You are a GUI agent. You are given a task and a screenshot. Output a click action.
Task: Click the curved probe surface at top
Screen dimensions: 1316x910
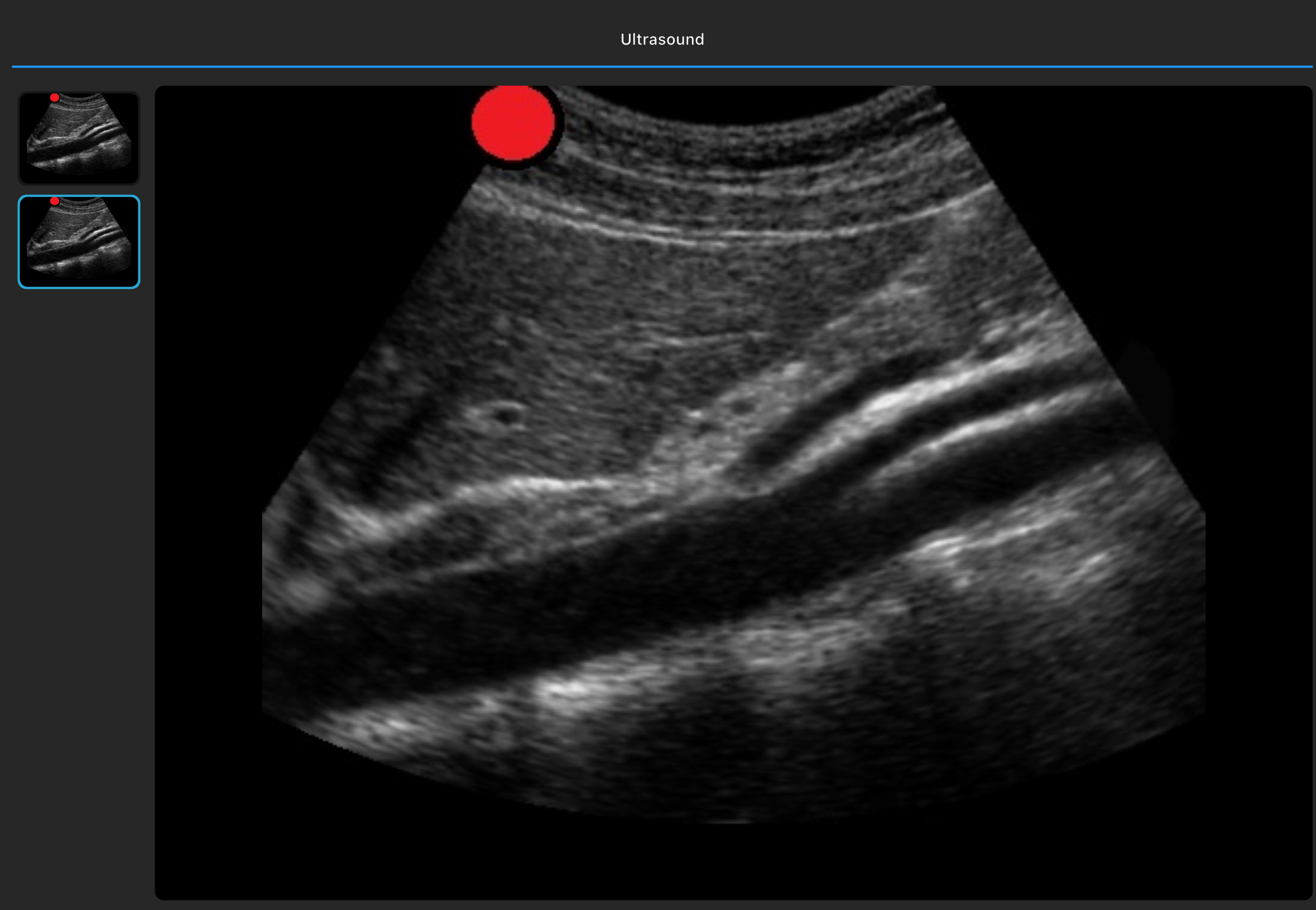tap(741, 123)
